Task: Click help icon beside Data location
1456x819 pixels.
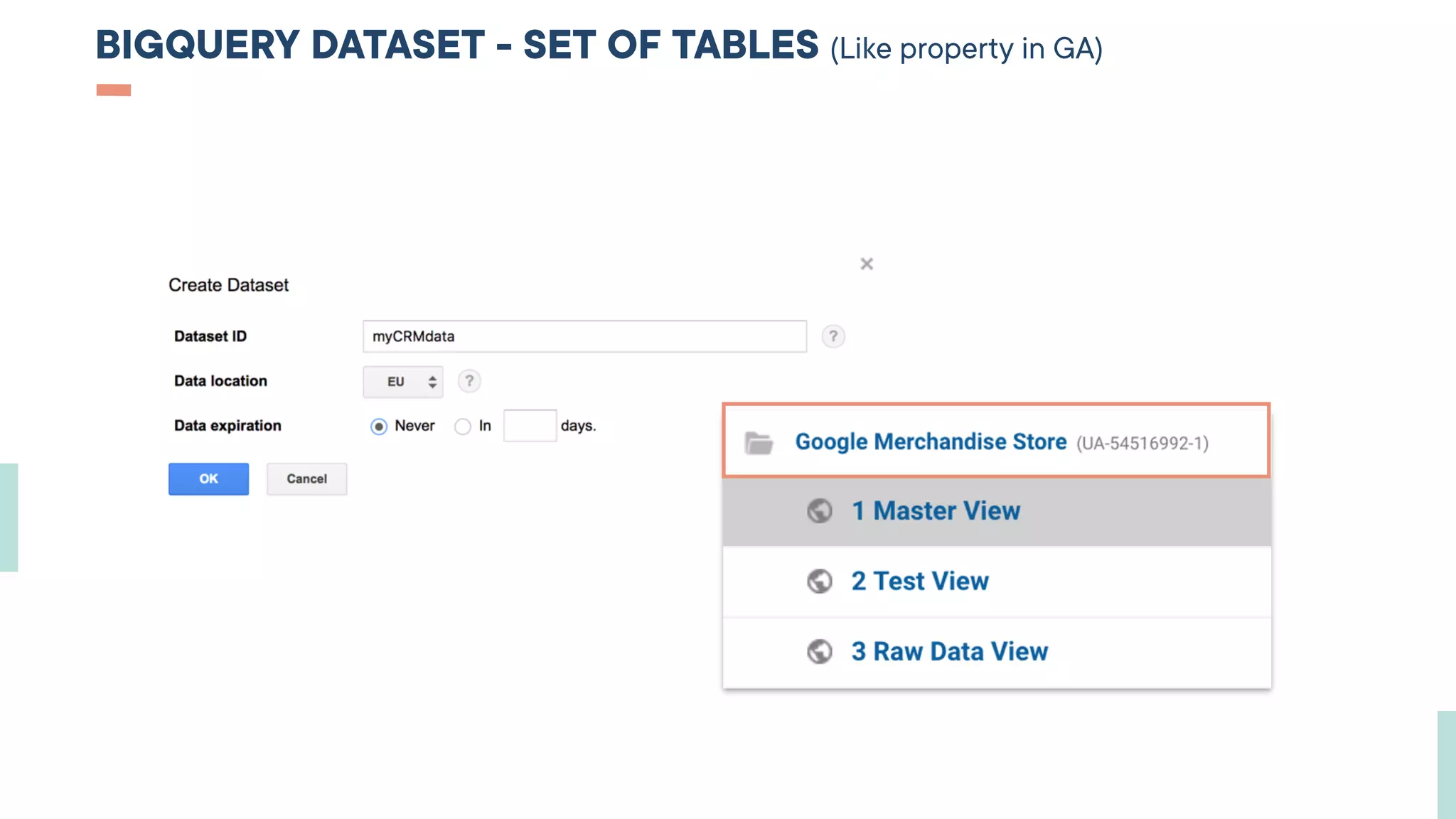Action: (x=469, y=381)
